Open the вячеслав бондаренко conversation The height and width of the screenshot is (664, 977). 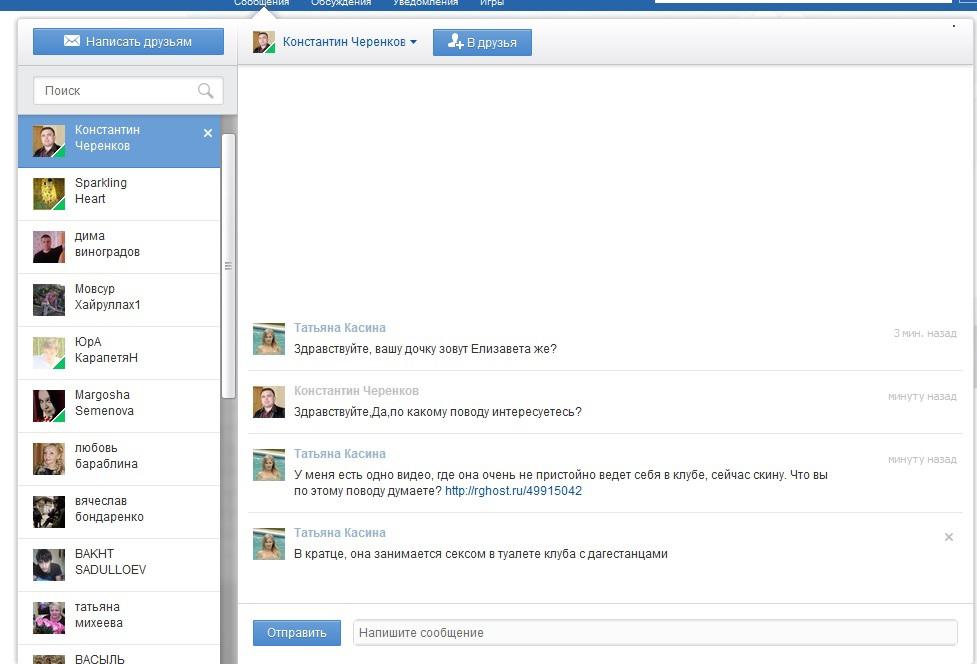tap(119, 512)
